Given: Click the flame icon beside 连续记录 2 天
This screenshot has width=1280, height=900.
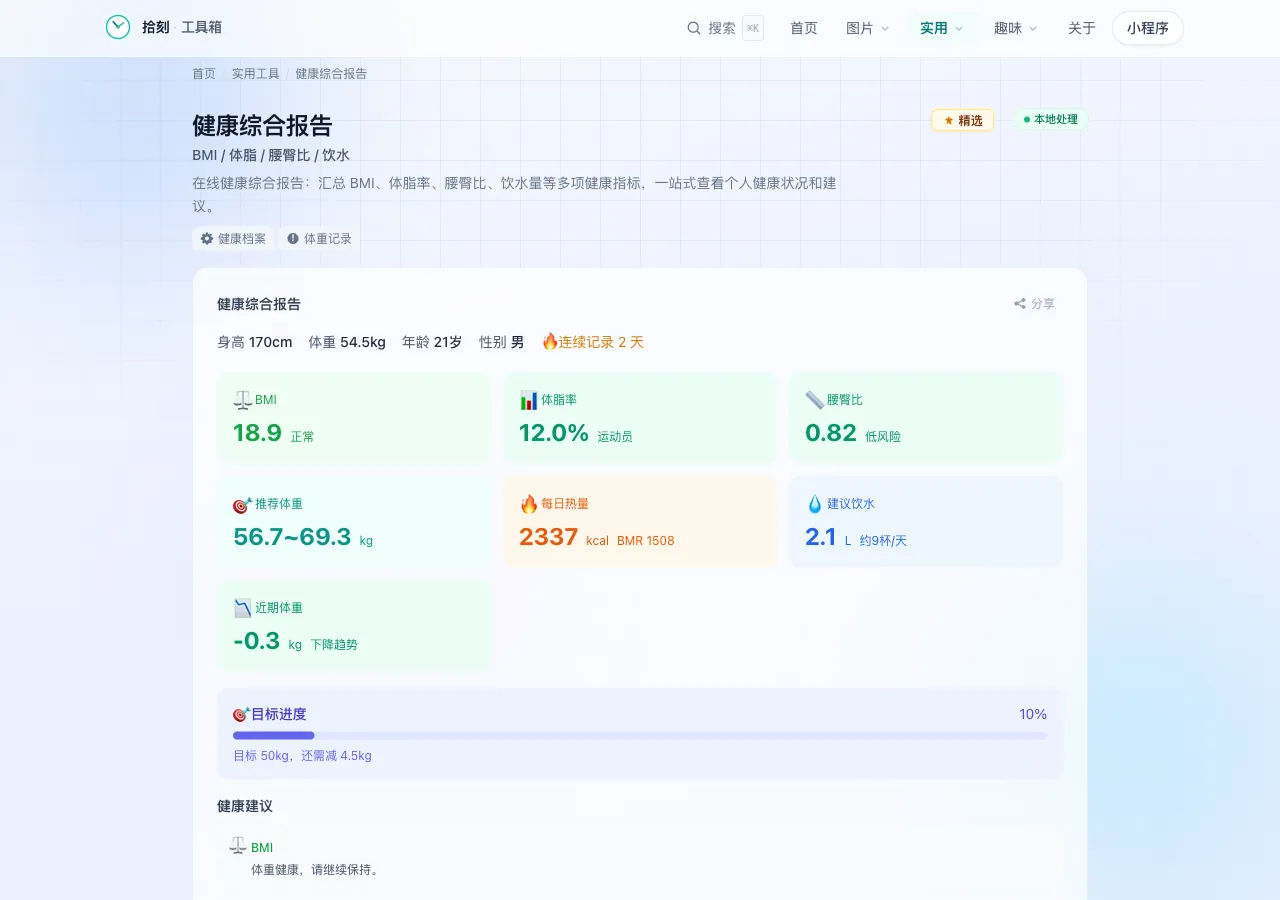Looking at the screenshot, I should click(x=549, y=342).
